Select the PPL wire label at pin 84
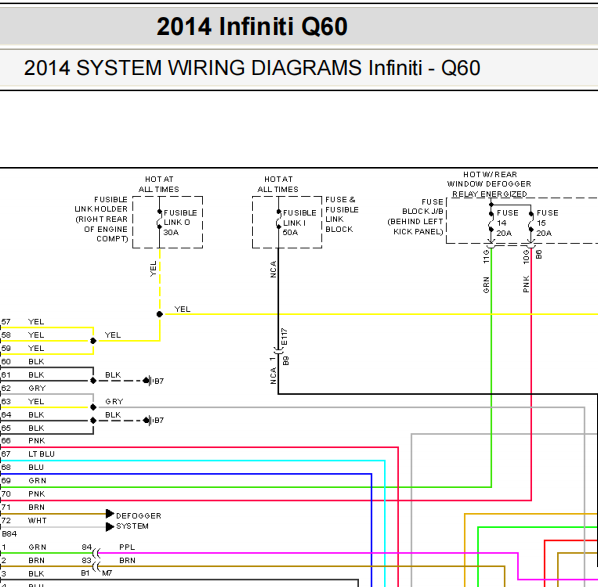The width and height of the screenshot is (598, 587). tap(127, 547)
